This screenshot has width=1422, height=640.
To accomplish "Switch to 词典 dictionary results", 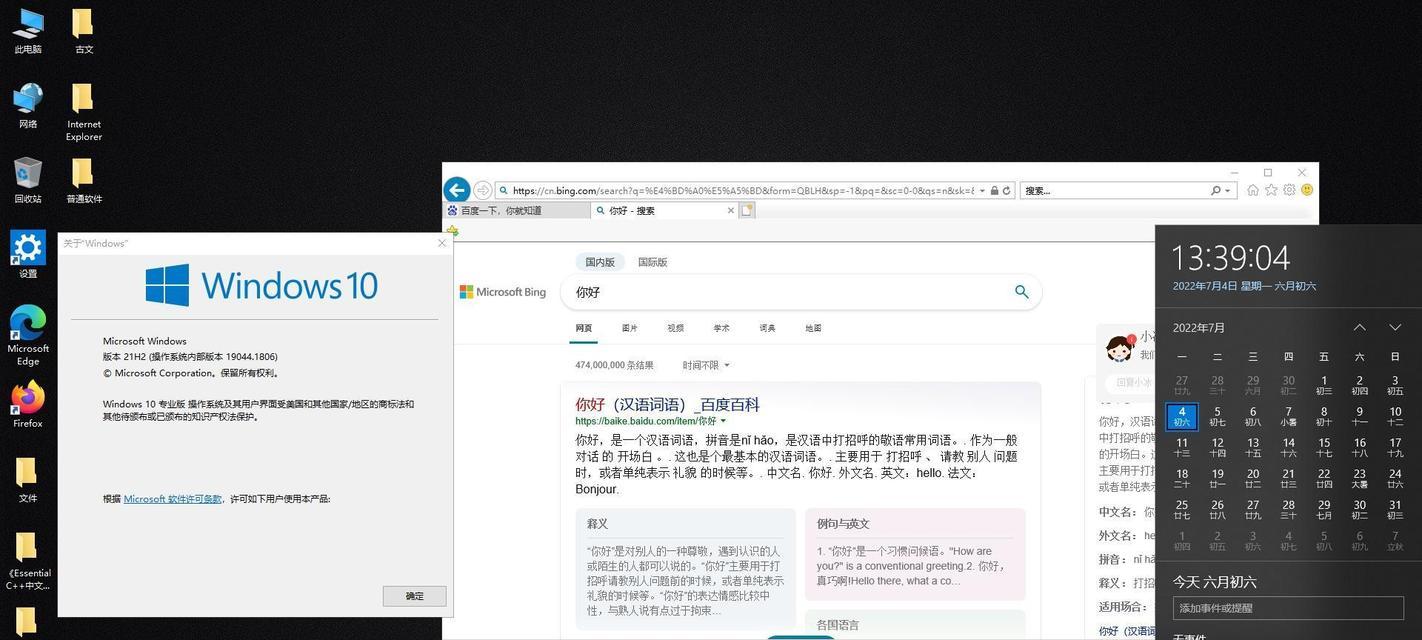I will point(767,328).
